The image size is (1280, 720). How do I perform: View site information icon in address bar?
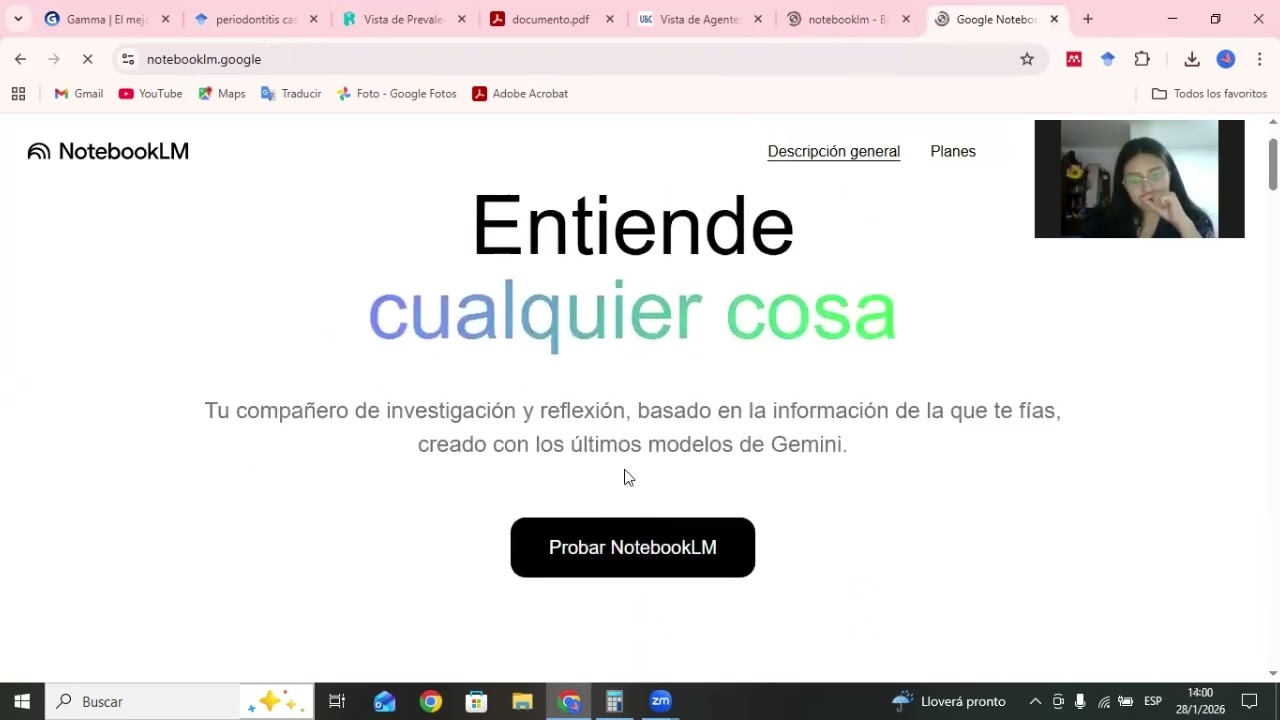pyautogui.click(x=128, y=59)
